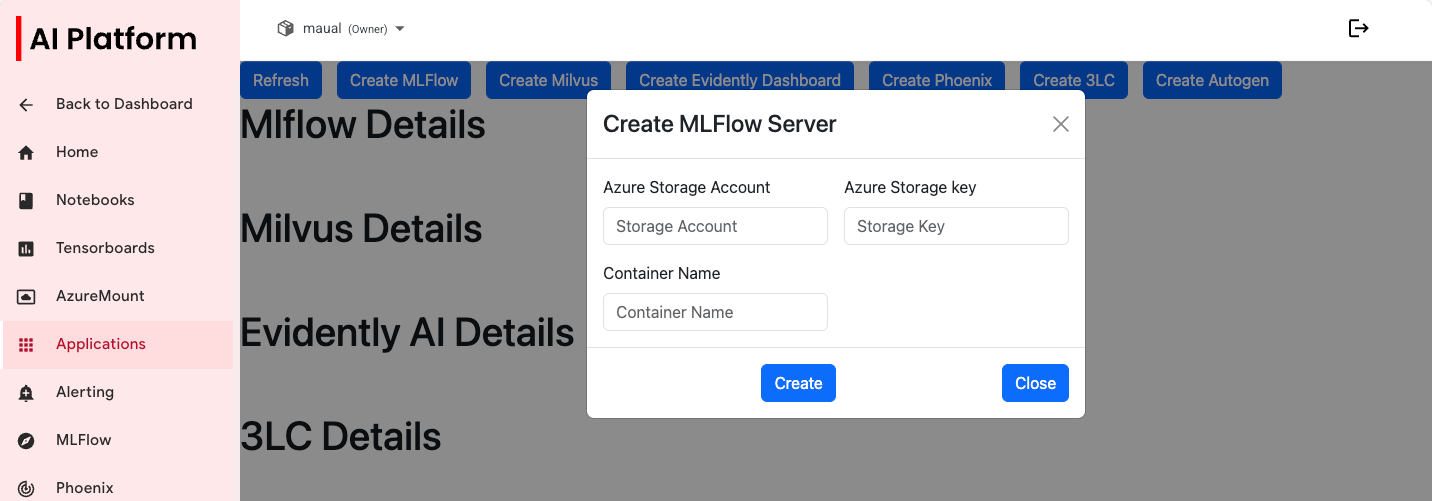Click the Create Phoenix button
This screenshot has height=501, width=1432.
pos(937,80)
